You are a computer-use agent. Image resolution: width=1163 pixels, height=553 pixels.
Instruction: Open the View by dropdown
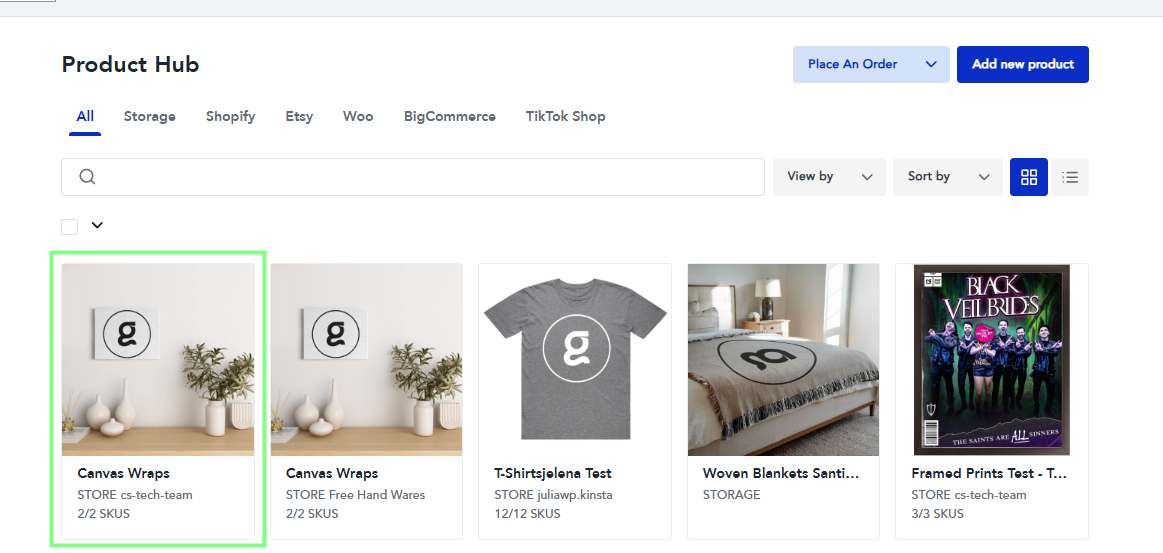829,177
